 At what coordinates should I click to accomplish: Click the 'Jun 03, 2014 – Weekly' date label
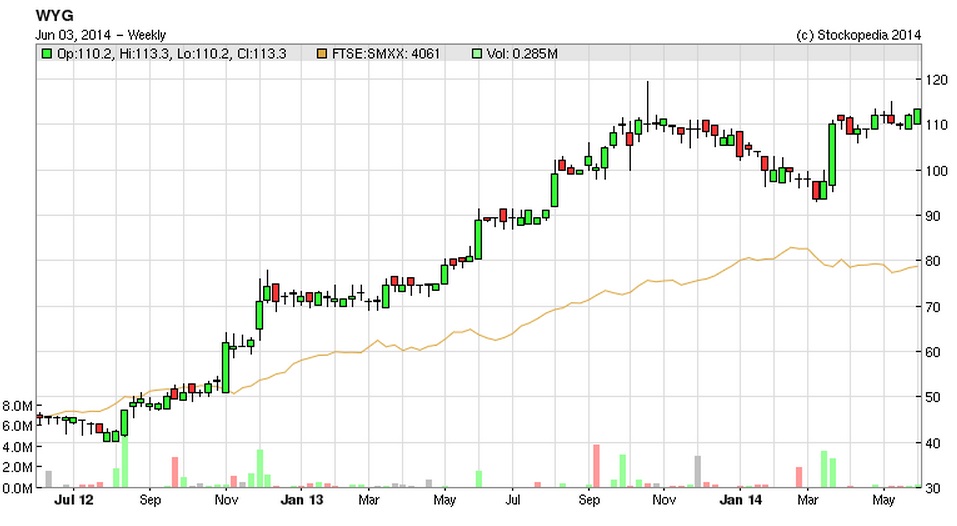[100, 35]
